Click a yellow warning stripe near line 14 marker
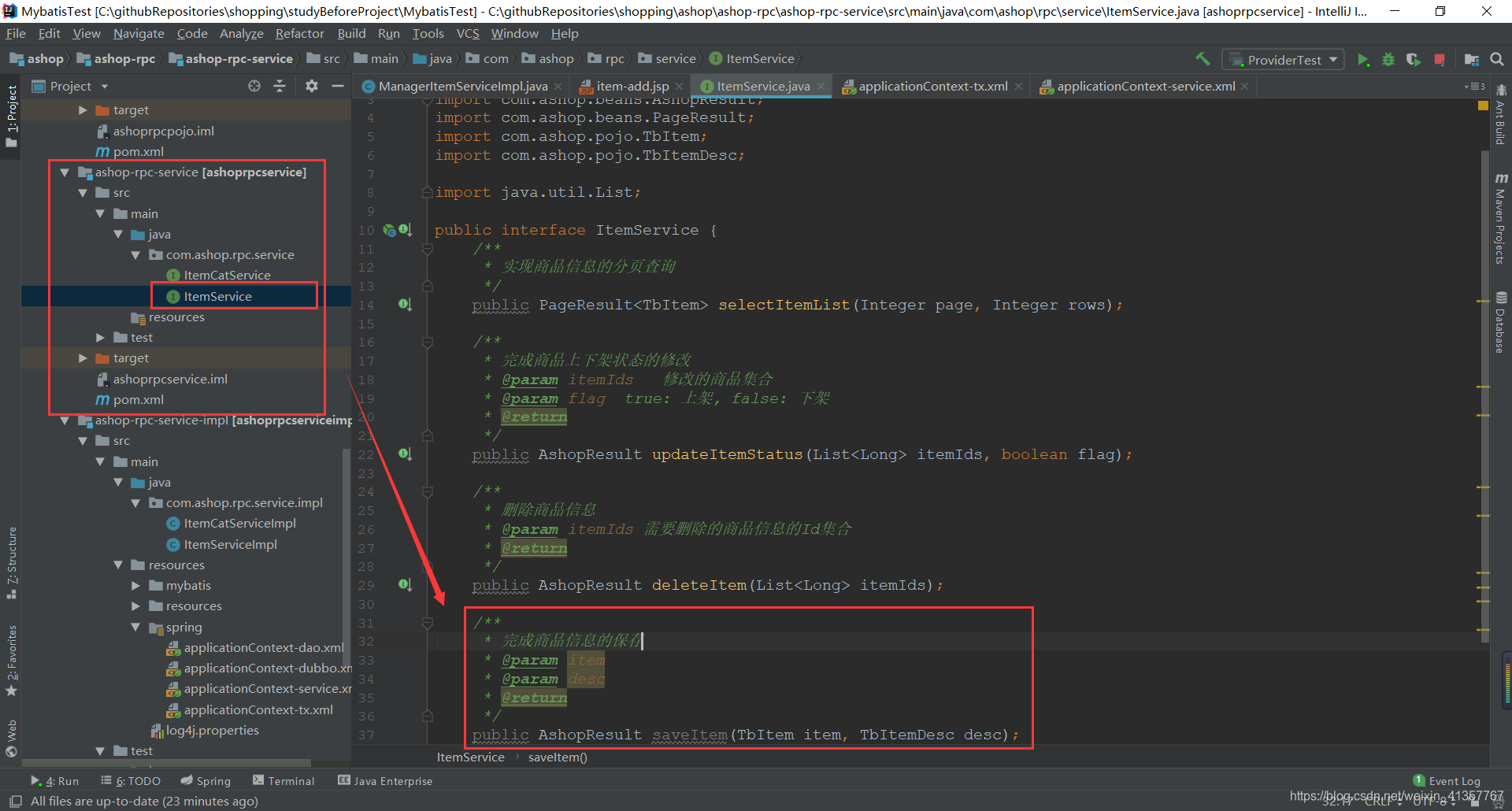Viewport: 1512px width, 811px height. click(x=1483, y=301)
